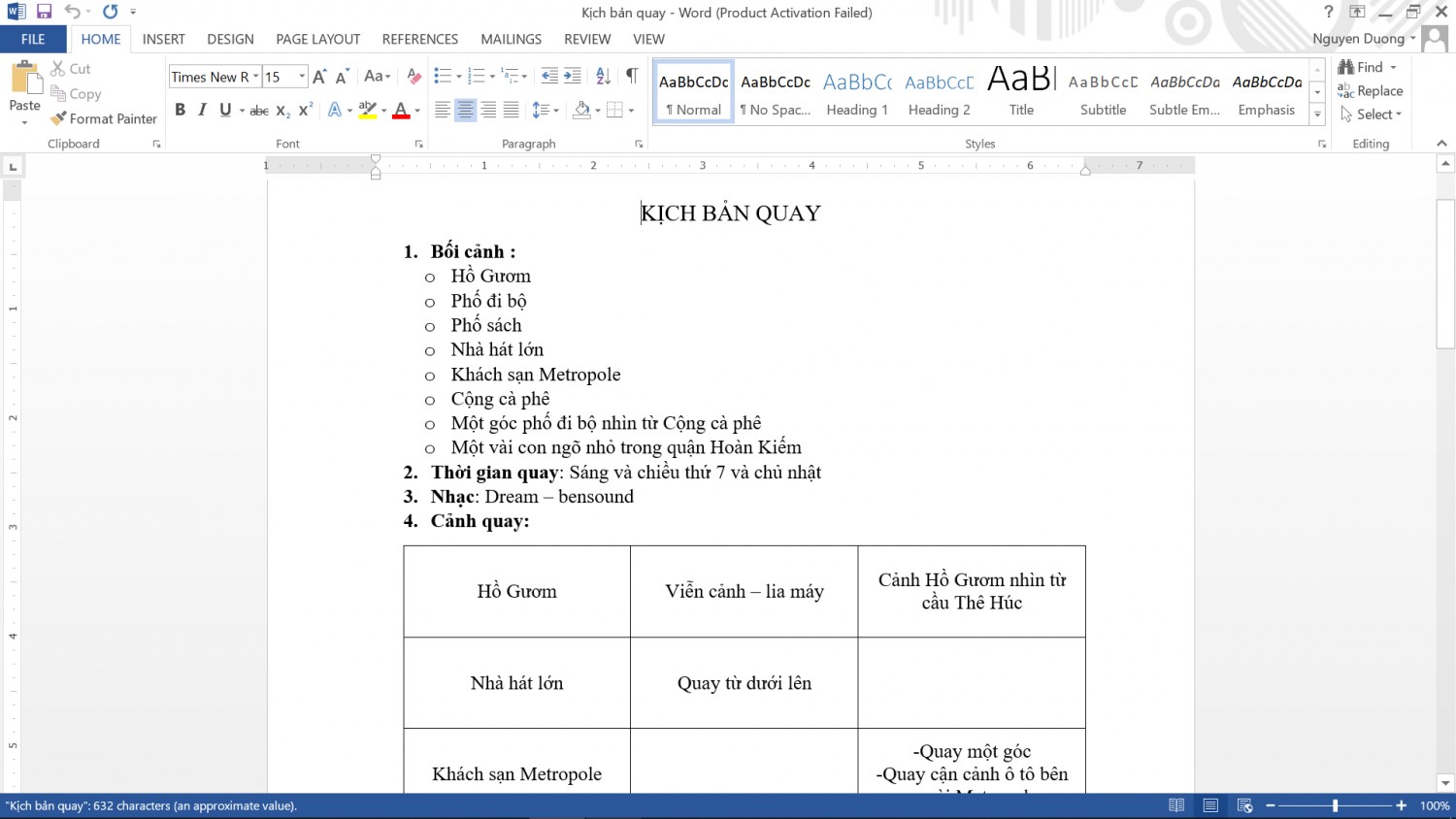Apply subscript formatting
Image resolution: width=1456 pixels, height=819 pixels.
coord(282,111)
